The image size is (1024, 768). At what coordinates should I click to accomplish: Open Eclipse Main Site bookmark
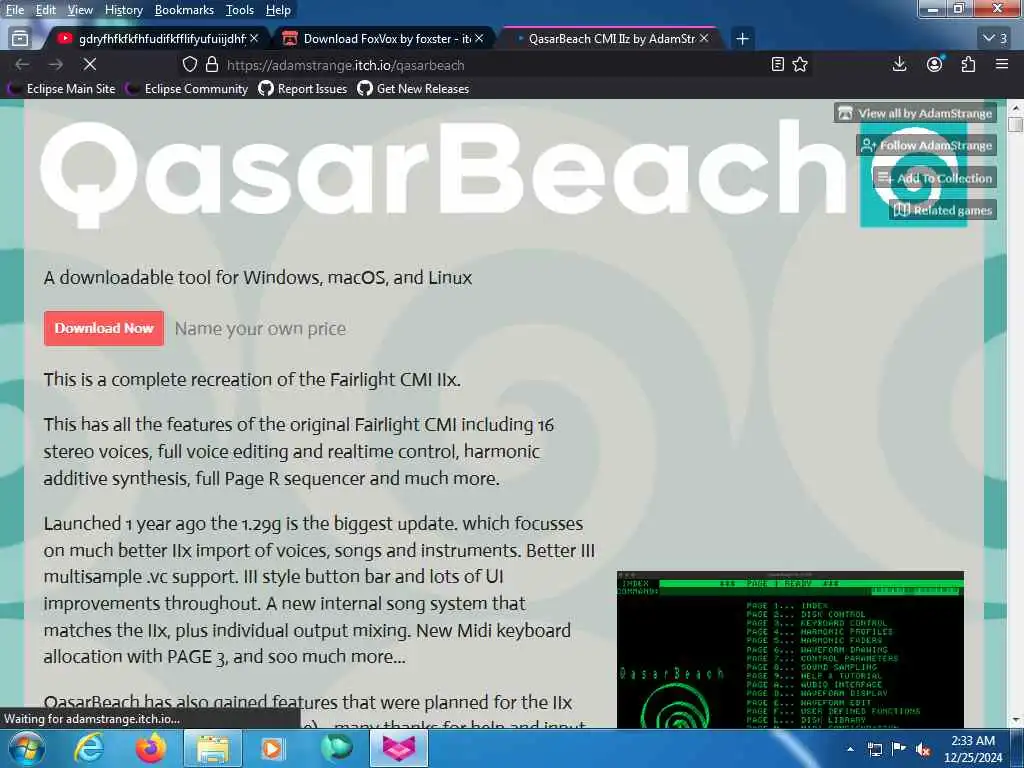click(62, 89)
